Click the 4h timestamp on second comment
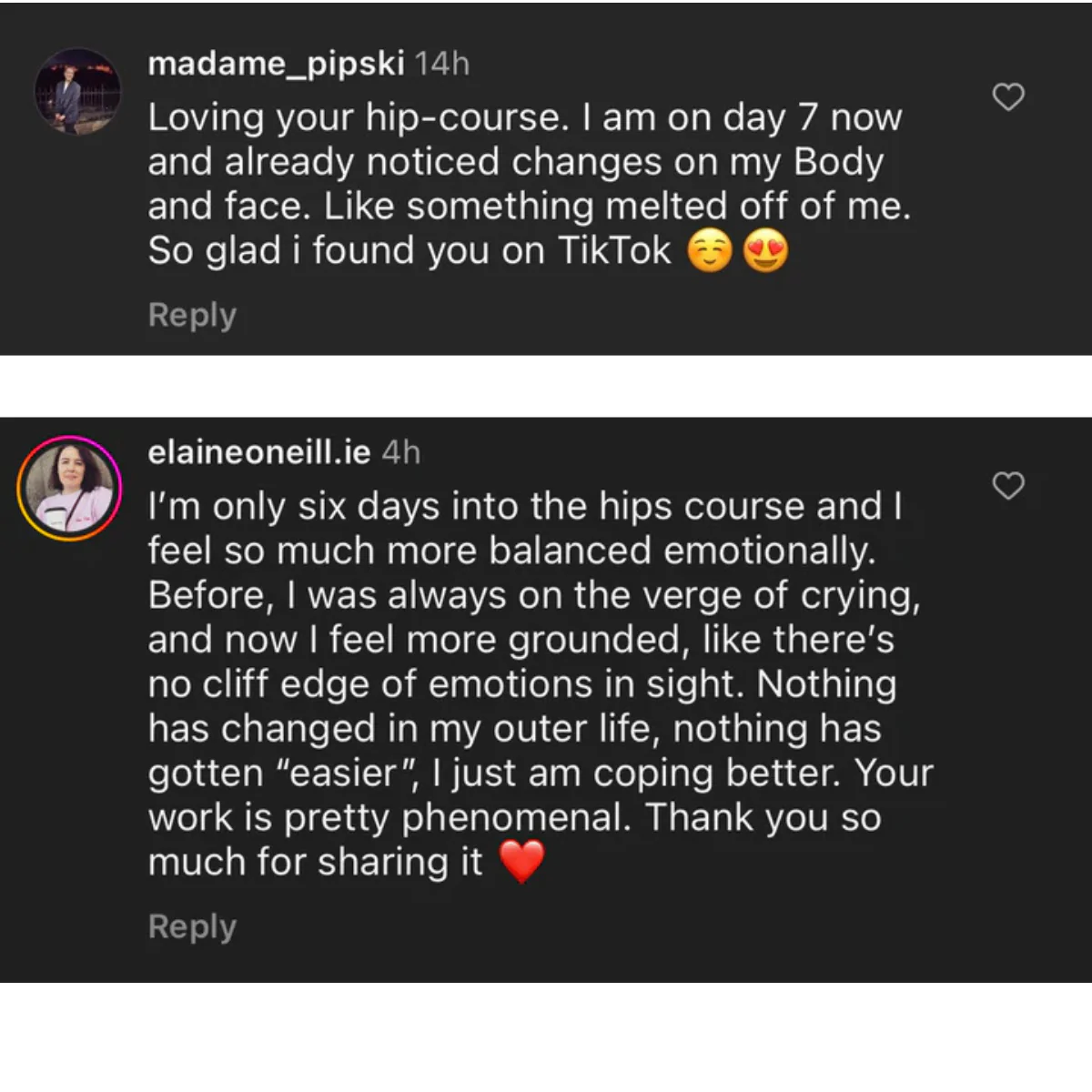Viewport: 1092px width, 1092px height. 401,452
